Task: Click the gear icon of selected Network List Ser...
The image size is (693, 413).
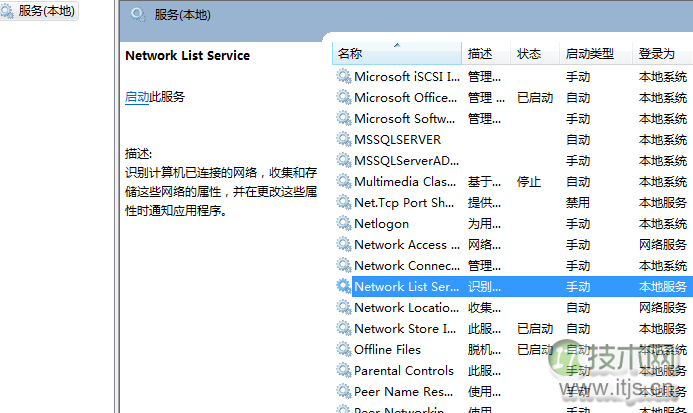Action: (x=343, y=287)
